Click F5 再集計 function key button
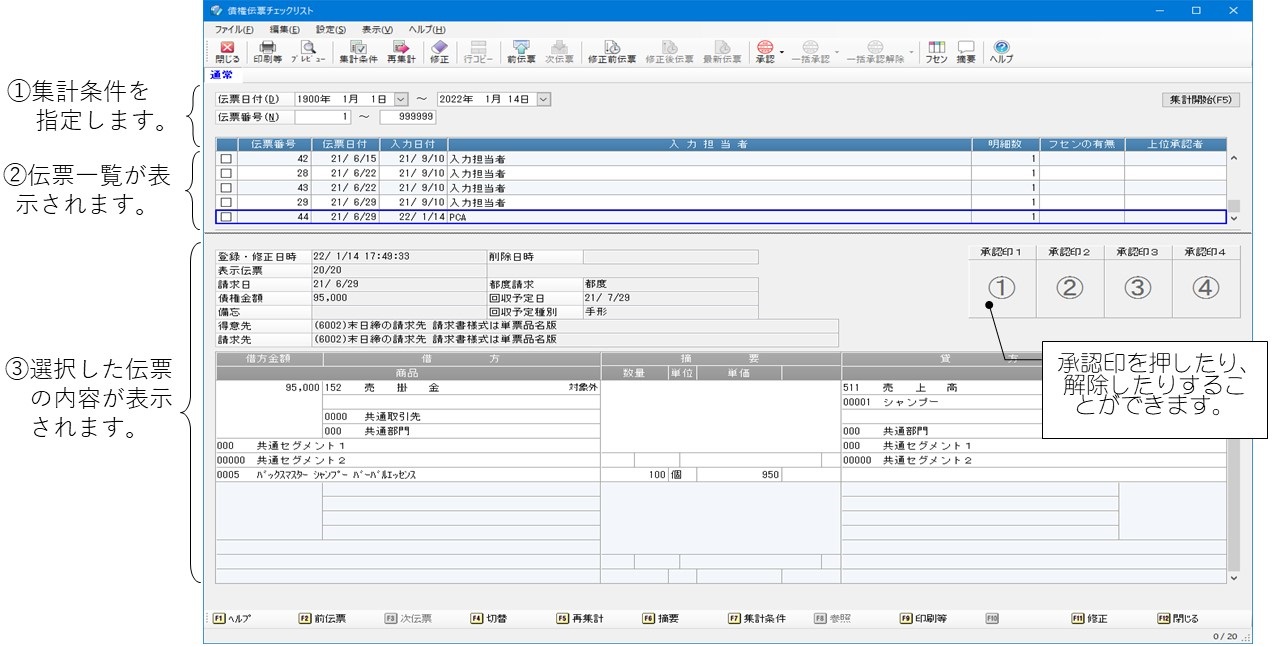The height and width of the screenshot is (647, 1274). click(580, 619)
